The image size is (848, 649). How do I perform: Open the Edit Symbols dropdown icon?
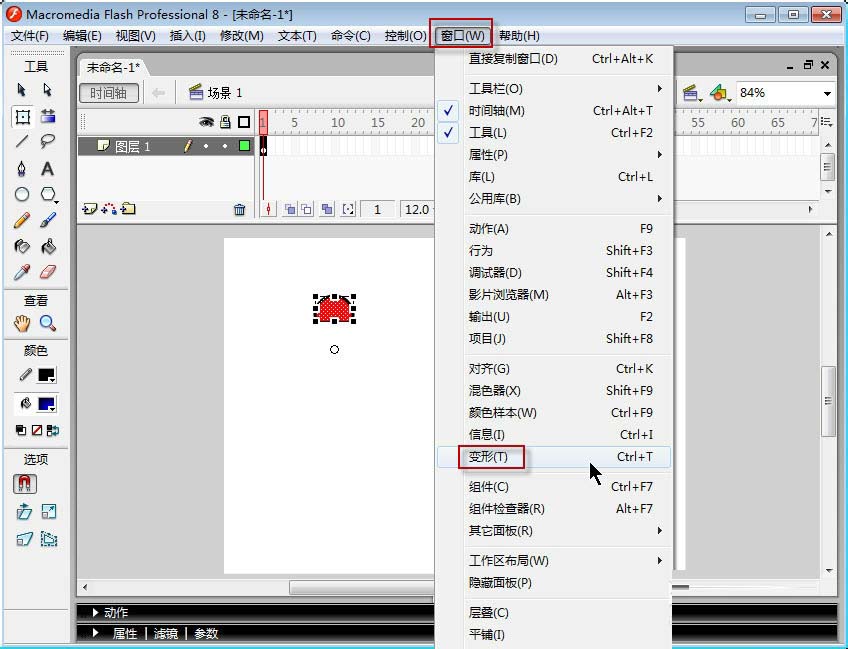[720, 94]
